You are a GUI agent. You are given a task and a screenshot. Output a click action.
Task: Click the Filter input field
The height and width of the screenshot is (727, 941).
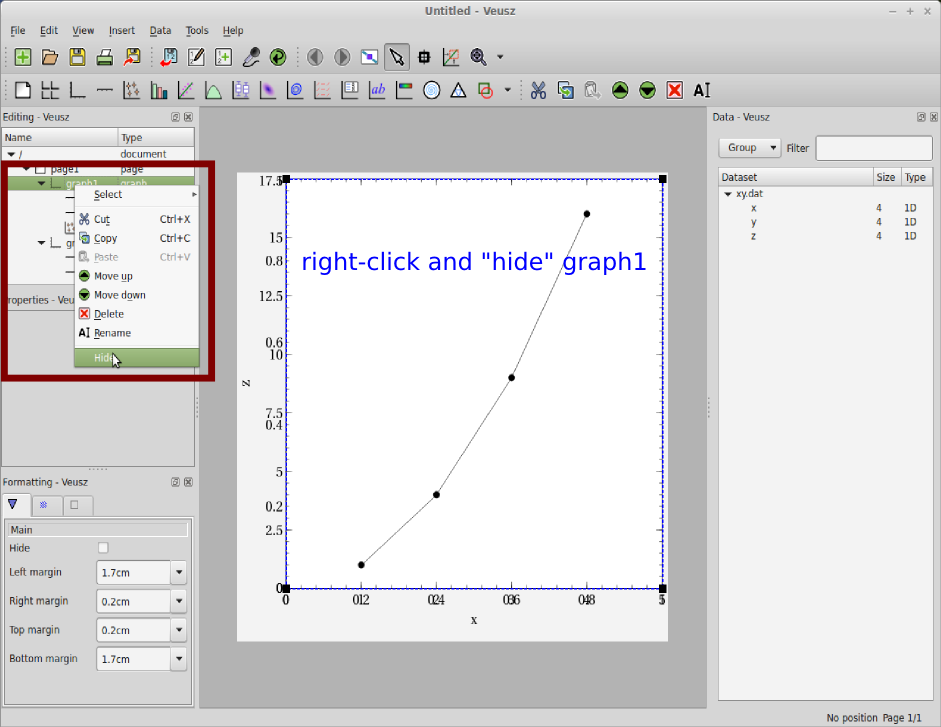(874, 147)
